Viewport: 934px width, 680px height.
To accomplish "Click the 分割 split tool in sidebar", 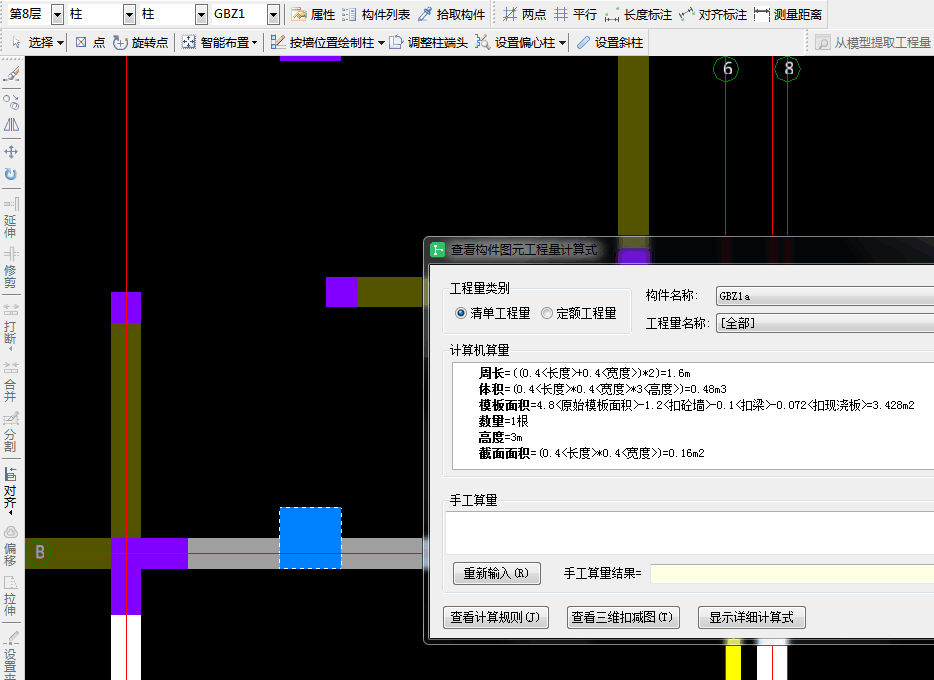I will coord(11,432).
